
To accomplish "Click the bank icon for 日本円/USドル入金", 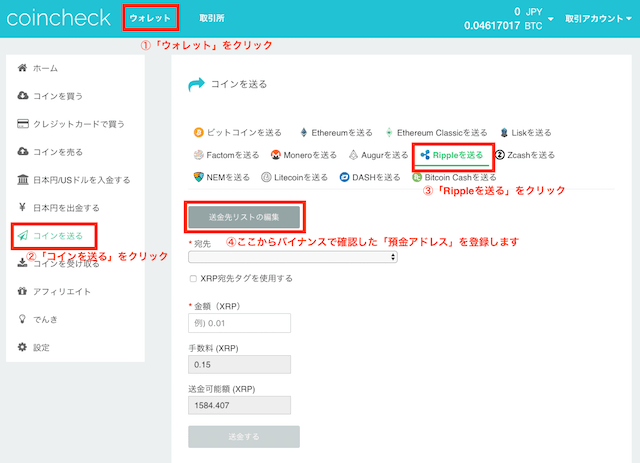I will 22,179.
